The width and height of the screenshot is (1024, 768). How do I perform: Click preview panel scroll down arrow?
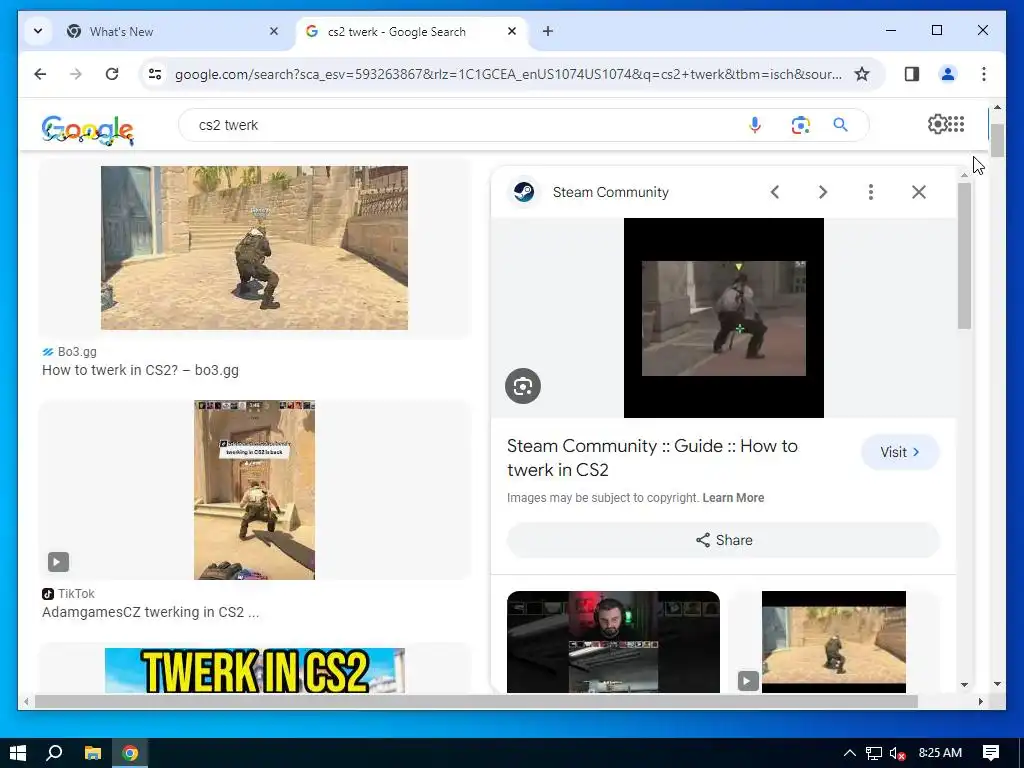click(x=965, y=684)
